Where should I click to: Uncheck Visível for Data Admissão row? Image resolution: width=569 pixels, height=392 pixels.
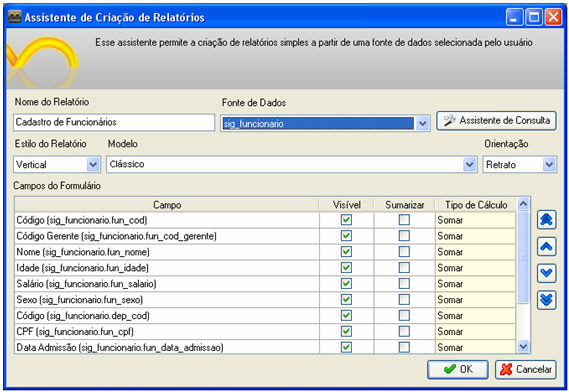click(346, 347)
